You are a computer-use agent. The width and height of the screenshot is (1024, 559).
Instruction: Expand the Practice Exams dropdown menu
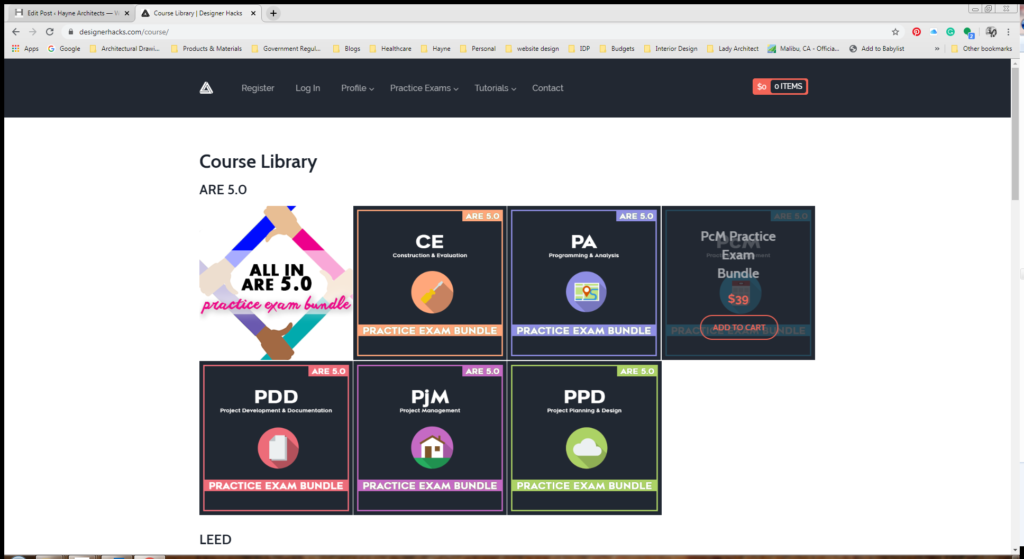[x=424, y=88]
